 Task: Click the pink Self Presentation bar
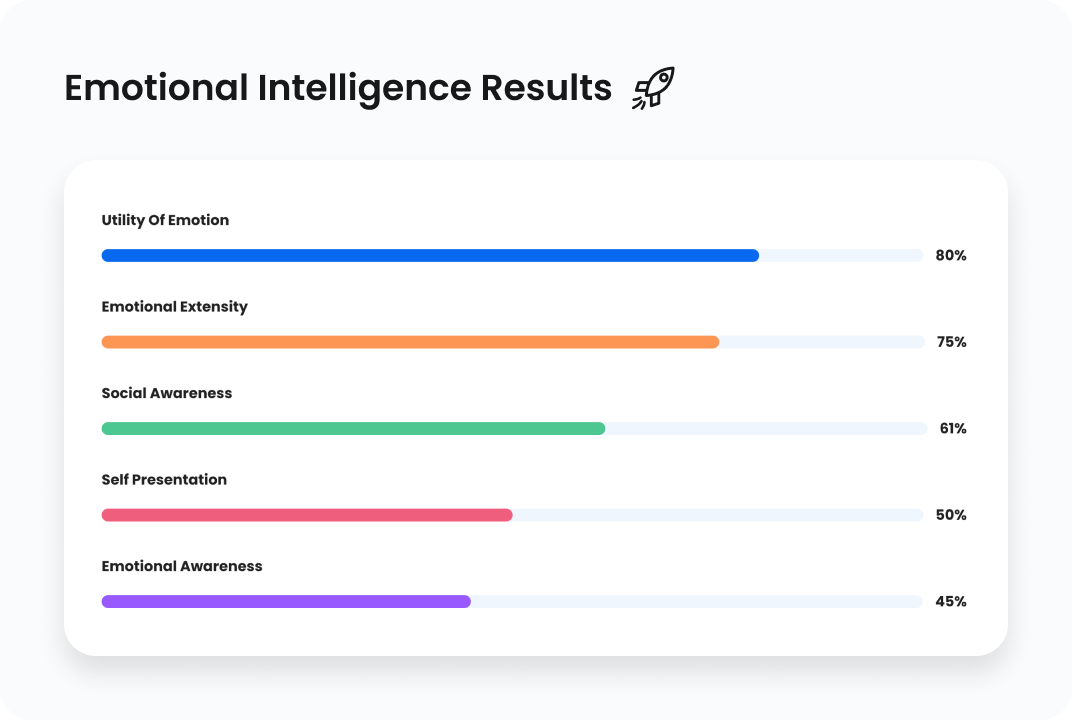[307, 515]
